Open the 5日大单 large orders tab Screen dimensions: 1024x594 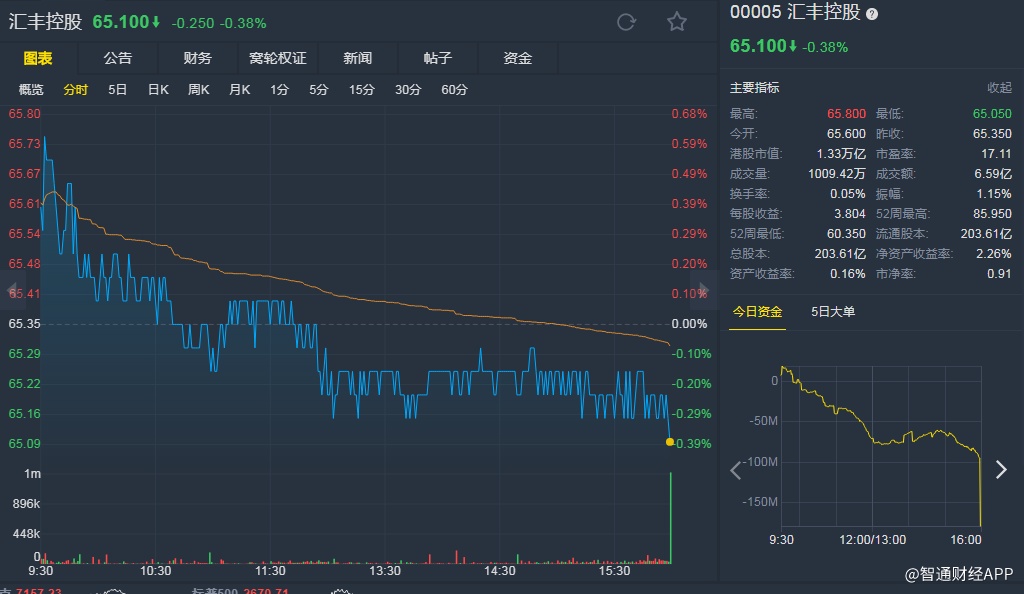tap(834, 312)
